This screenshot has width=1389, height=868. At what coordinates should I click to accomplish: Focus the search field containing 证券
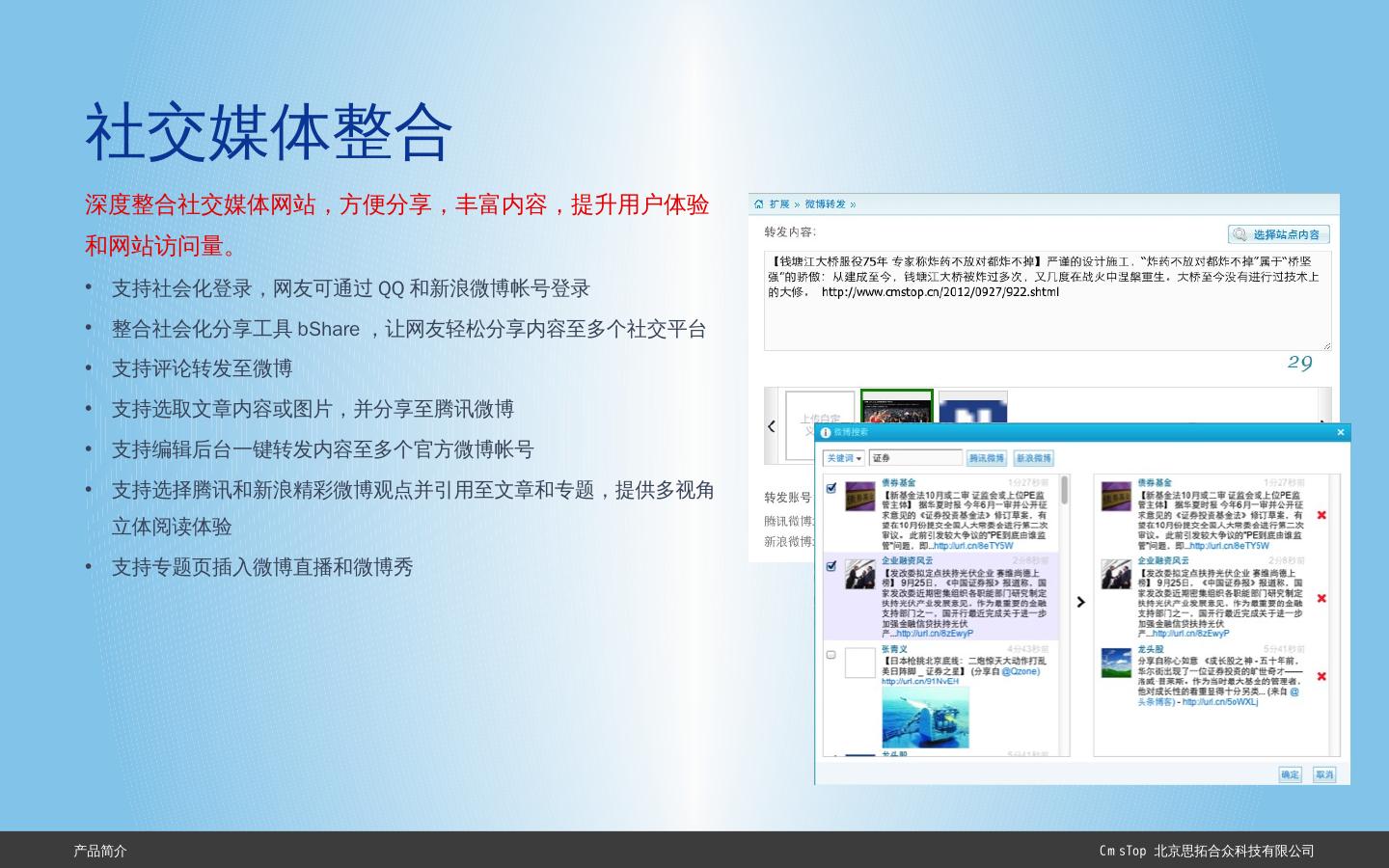tap(915, 458)
